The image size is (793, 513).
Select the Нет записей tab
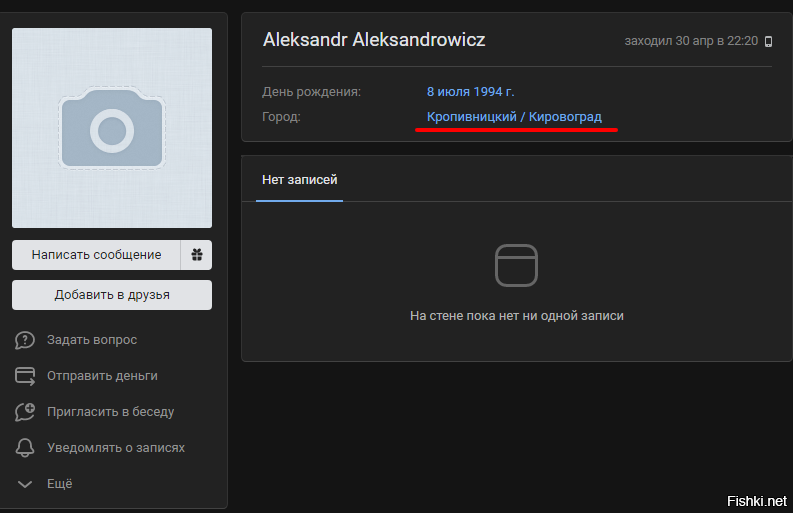tap(299, 180)
